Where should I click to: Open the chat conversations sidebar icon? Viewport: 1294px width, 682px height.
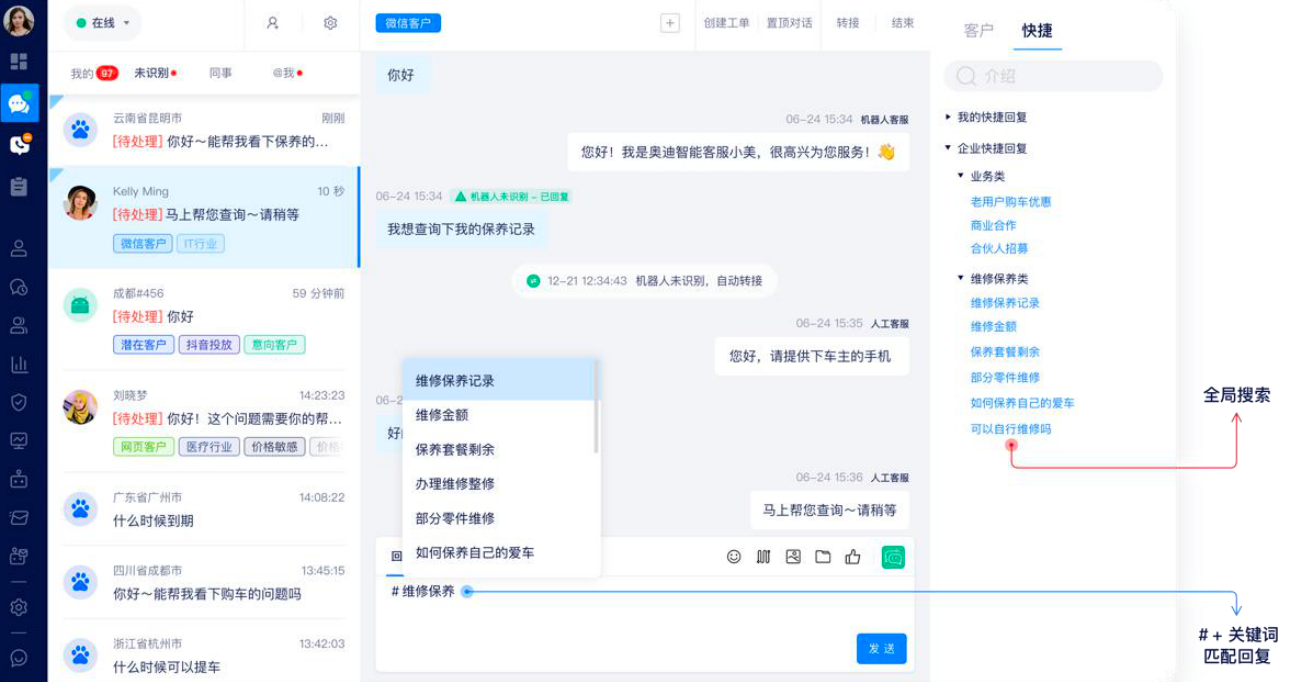tap(19, 103)
